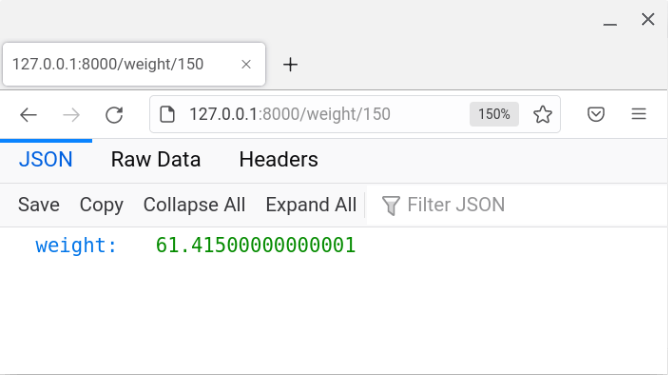Screen dimensions: 668x375
Task: Go back using the back arrow
Action: 29,115
